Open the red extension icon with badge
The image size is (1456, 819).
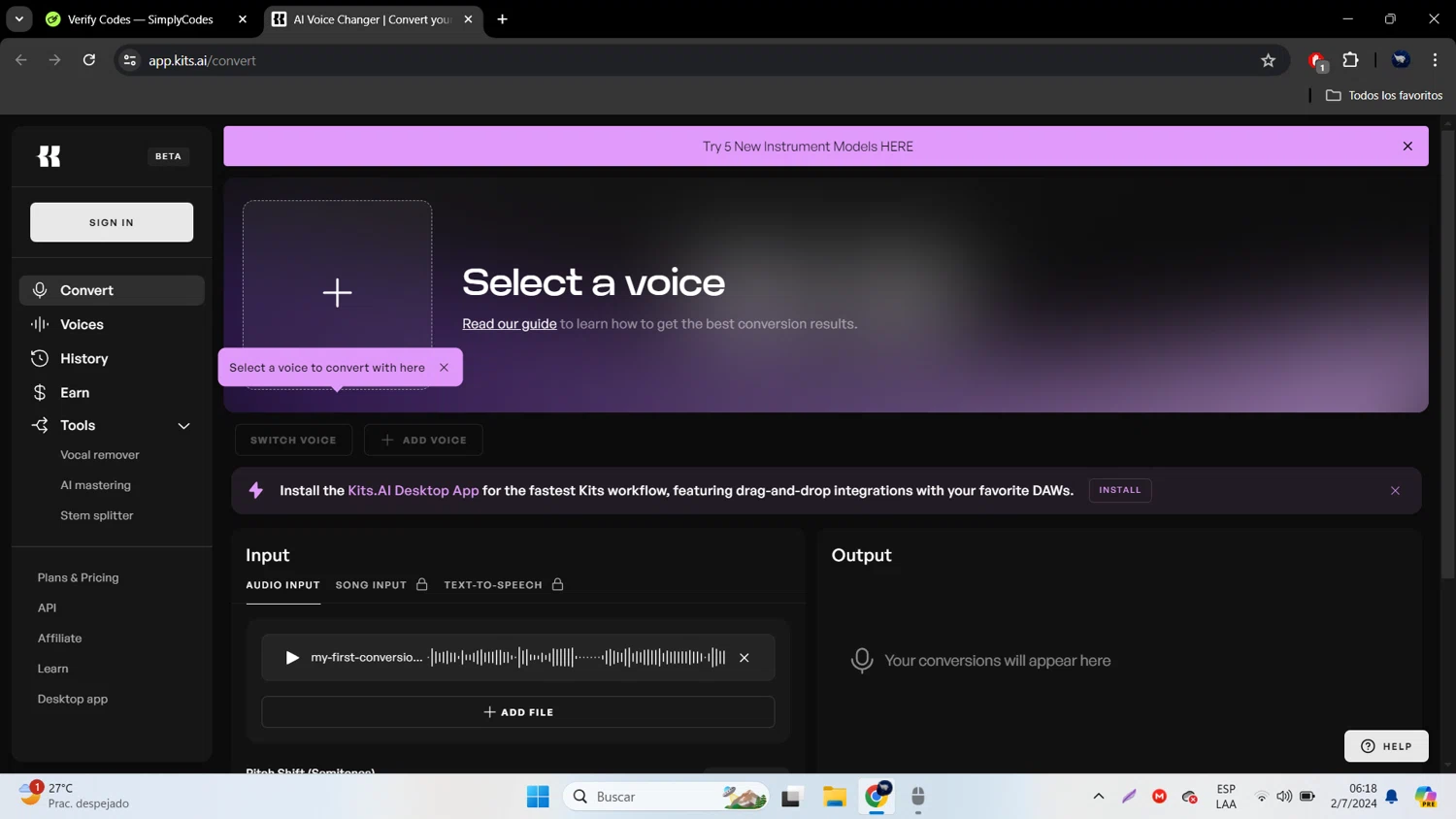pyautogui.click(x=1317, y=61)
